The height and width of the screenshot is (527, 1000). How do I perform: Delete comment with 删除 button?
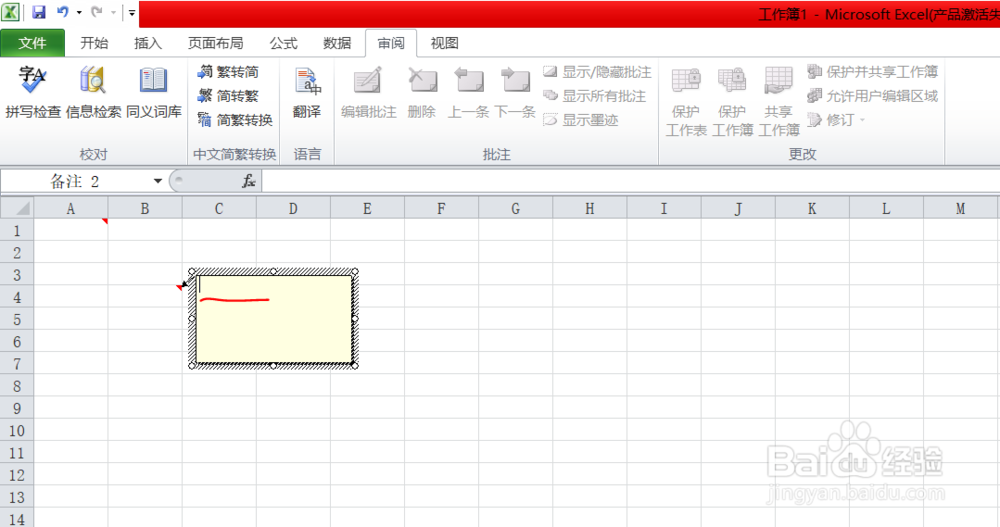coord(422,93)
